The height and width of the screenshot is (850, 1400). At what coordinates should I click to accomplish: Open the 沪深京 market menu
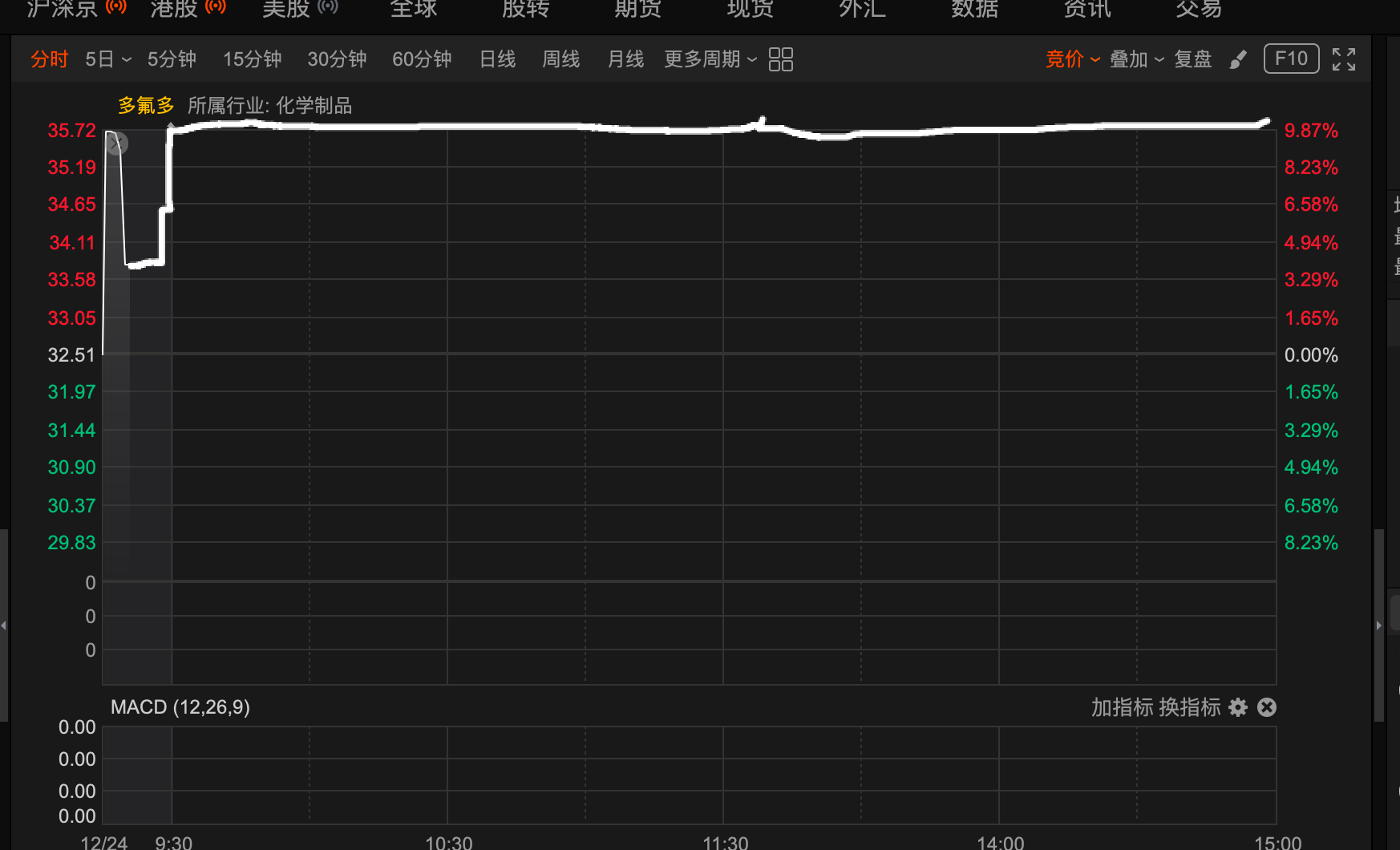(62, 8)
